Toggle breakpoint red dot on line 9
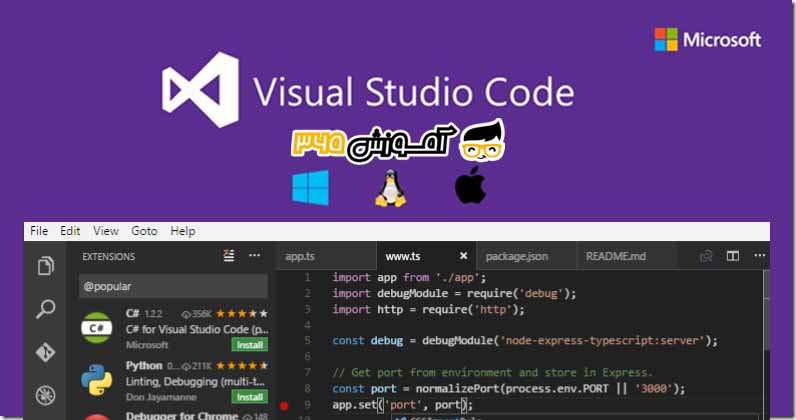Image resolution: width=796 pixels, height=420 pixels. (284, 405)
